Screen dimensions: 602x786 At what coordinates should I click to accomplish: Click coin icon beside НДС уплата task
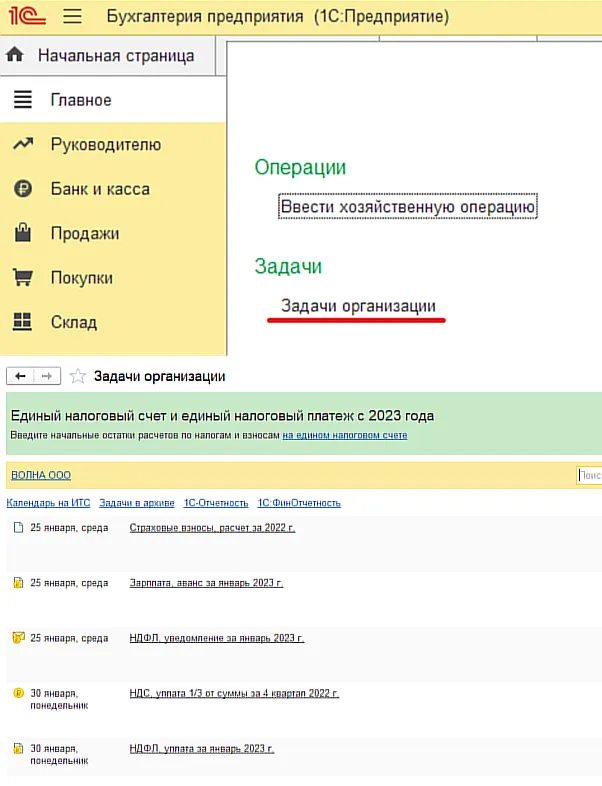(x=17, y=692)
